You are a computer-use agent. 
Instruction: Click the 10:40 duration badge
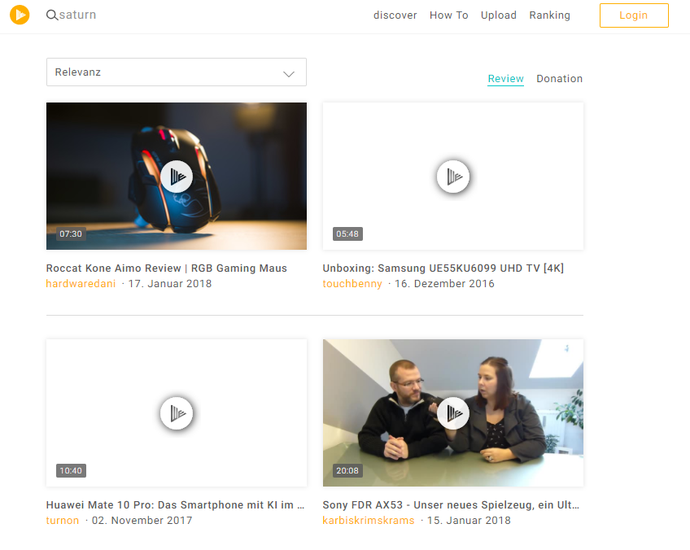[x=71, y=471]
